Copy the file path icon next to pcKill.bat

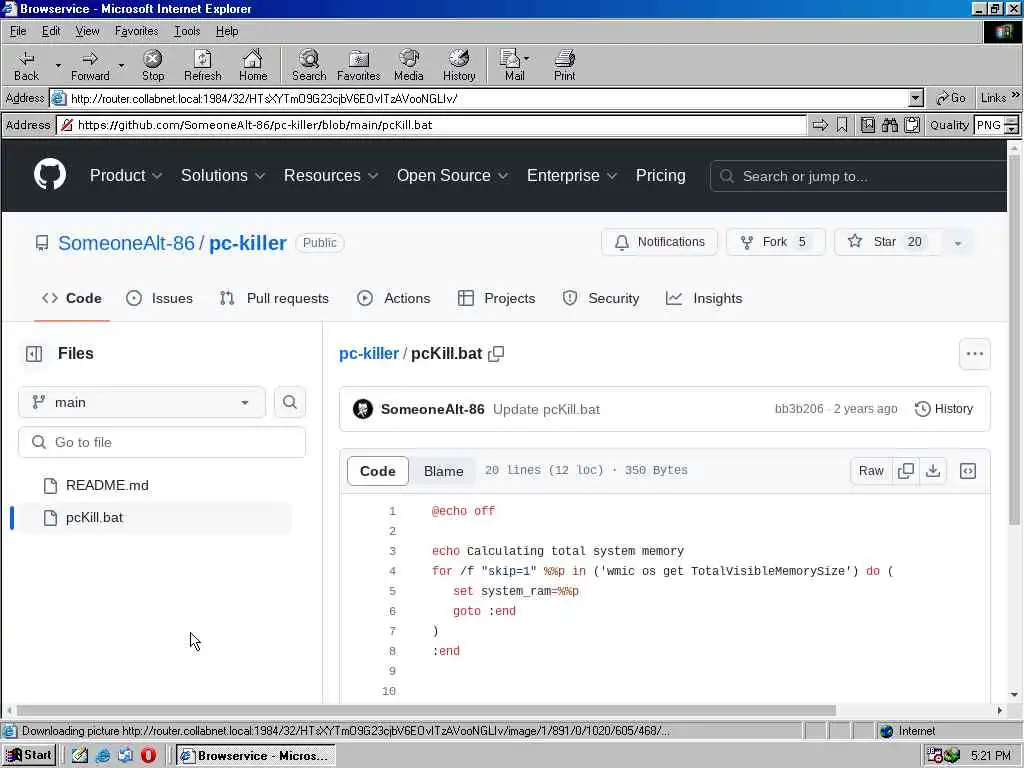(x=496, y=354)
